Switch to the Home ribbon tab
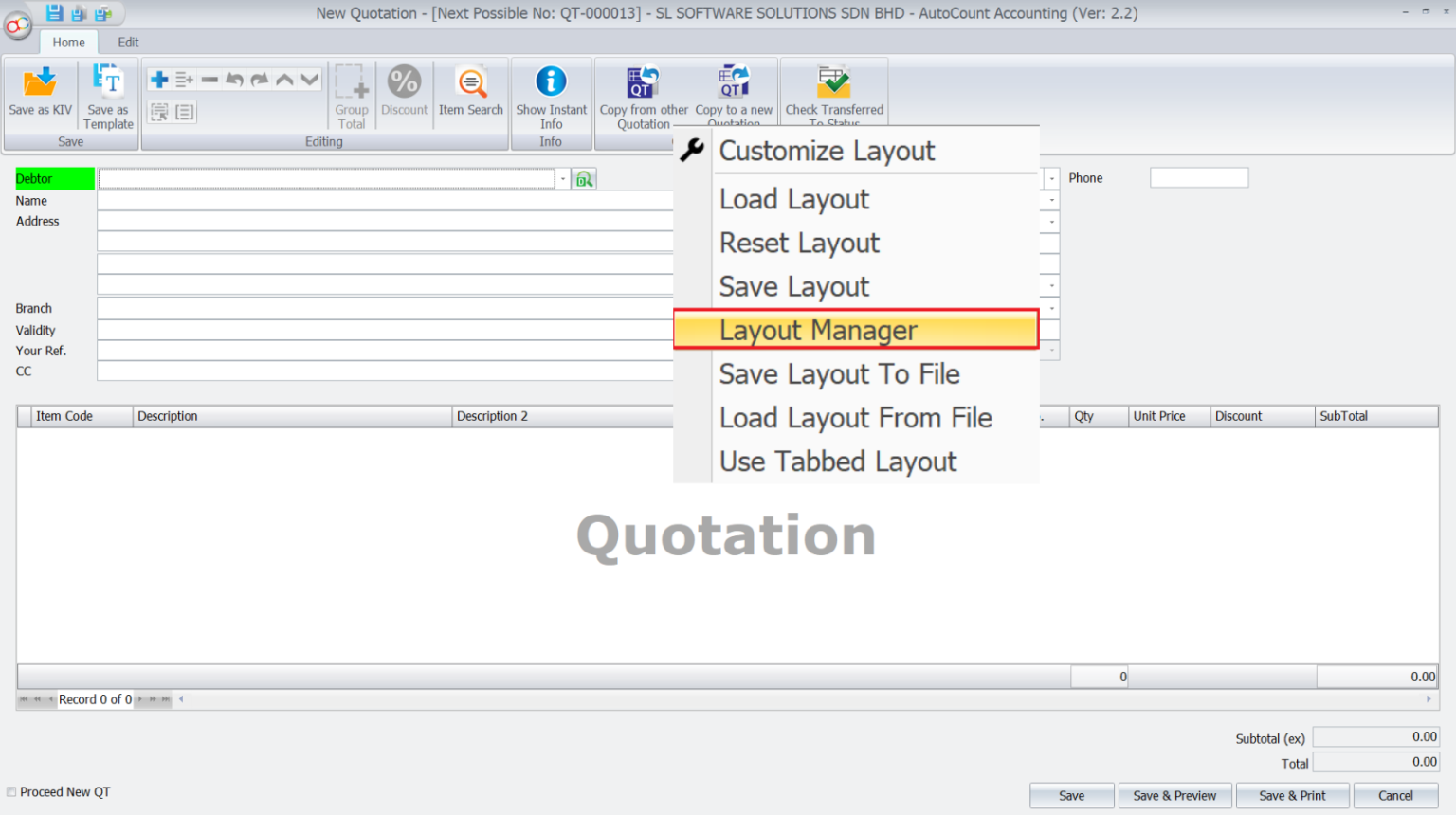The image size is (1456, 815). pyautogui.click(x=68, y=42)
